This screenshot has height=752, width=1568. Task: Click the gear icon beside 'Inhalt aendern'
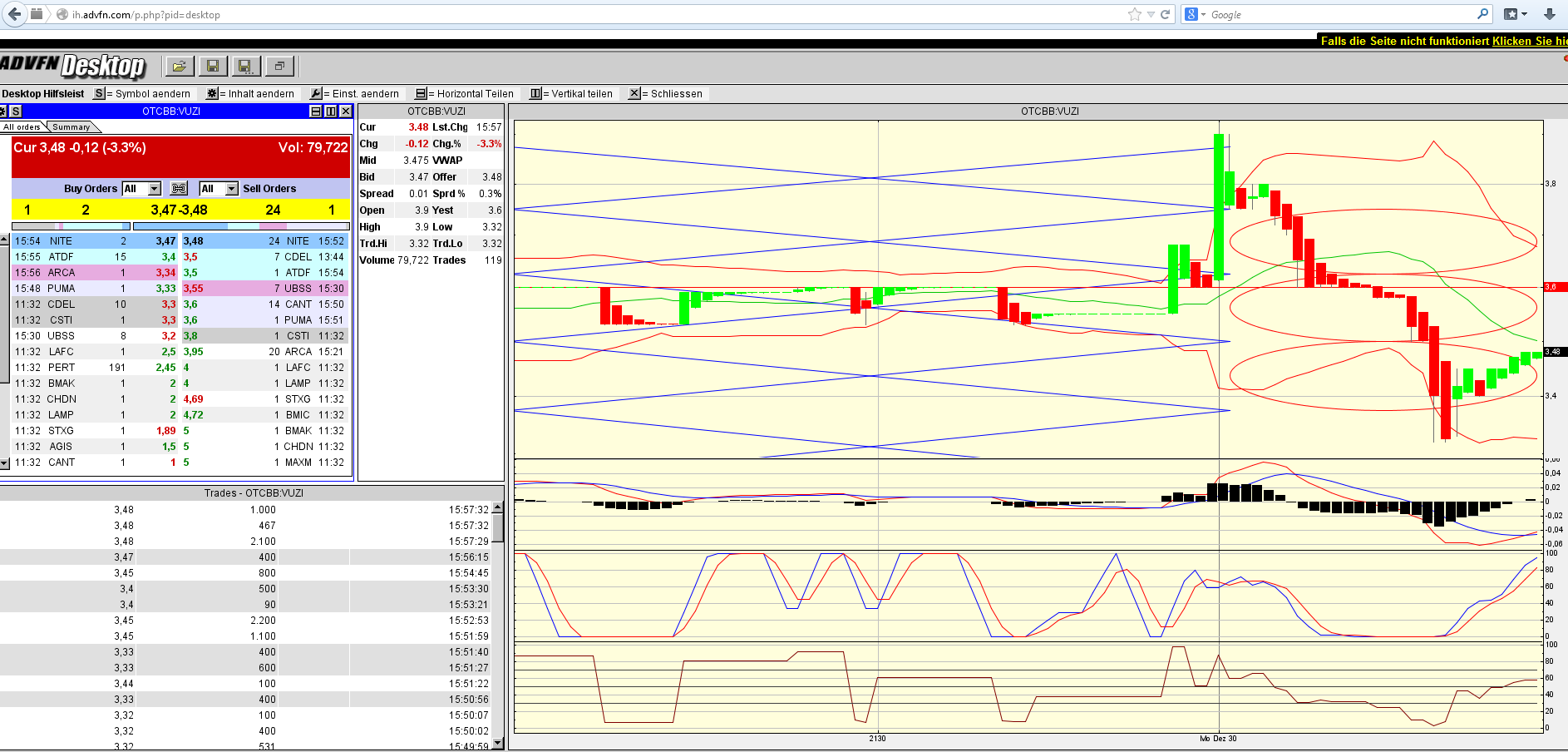212,94
